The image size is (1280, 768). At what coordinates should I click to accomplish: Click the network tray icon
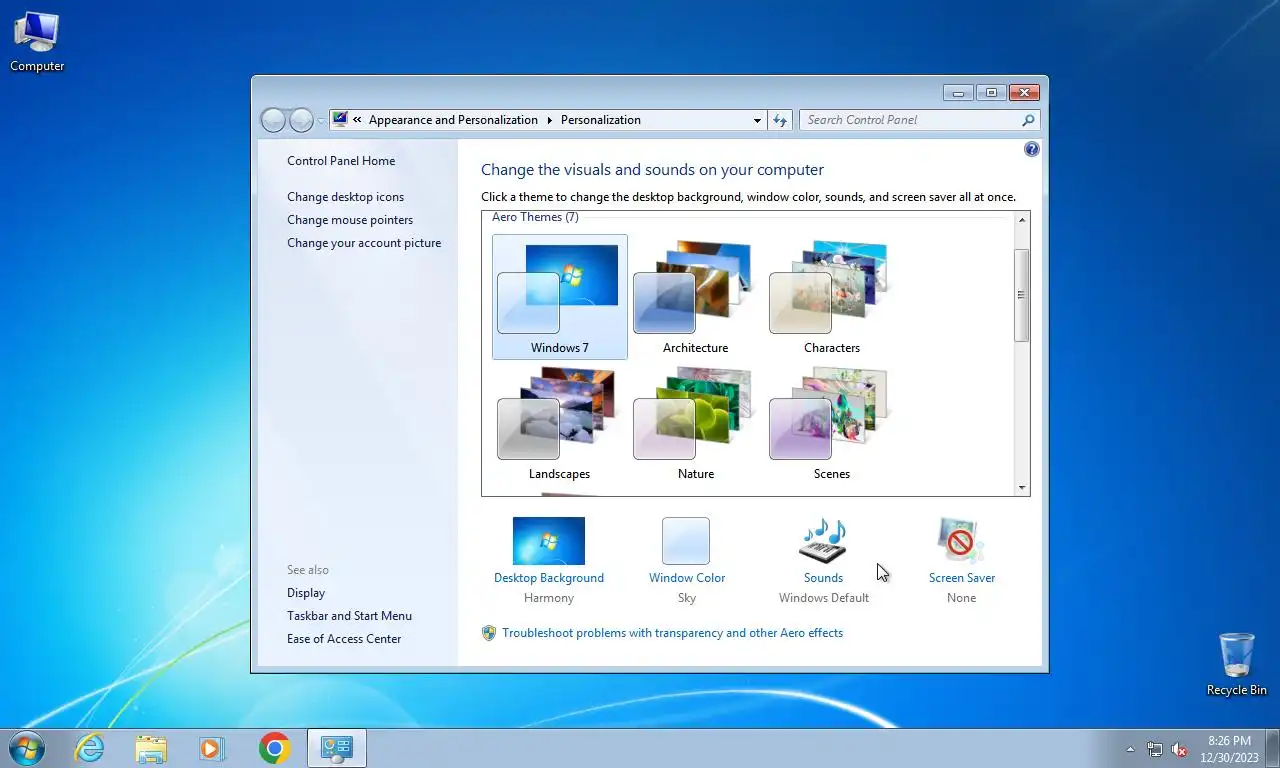point(1155,749)
